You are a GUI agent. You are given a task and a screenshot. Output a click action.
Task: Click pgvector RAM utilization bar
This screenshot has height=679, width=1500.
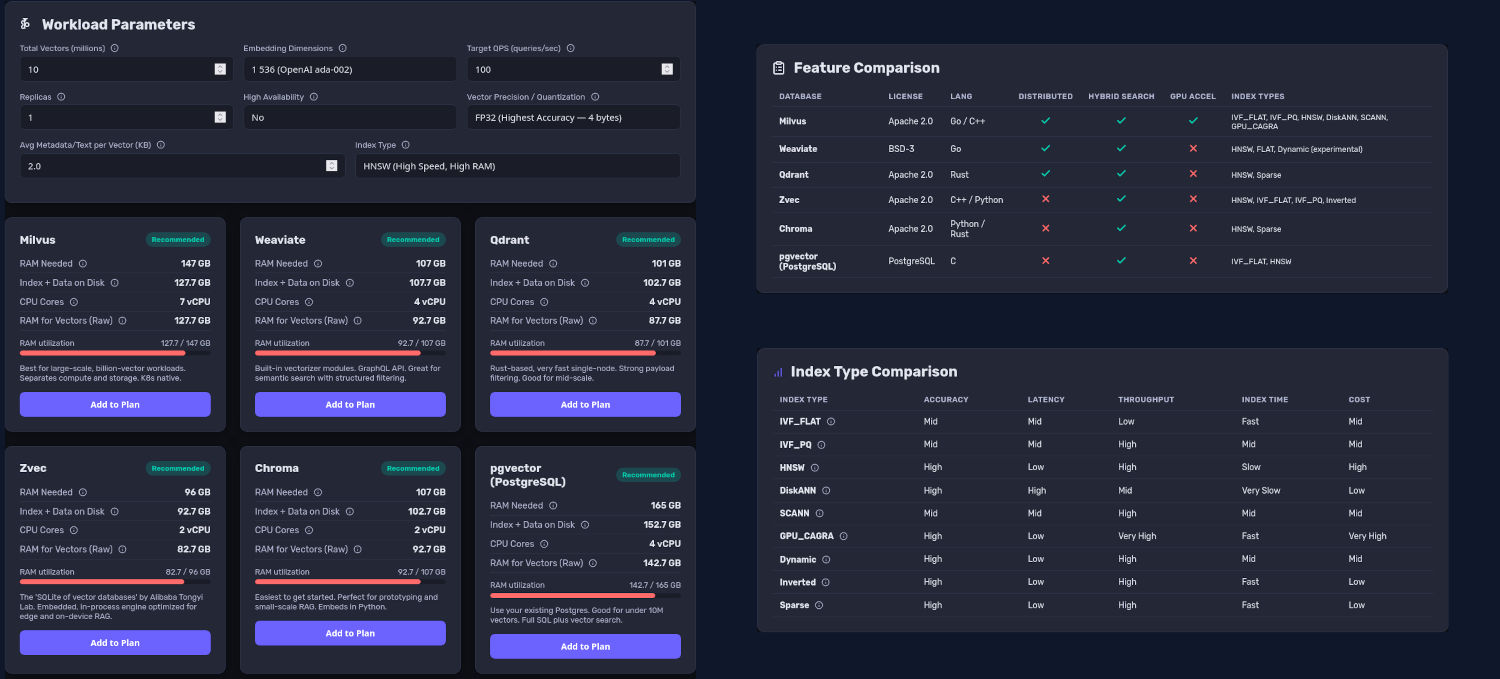(585, 595)
